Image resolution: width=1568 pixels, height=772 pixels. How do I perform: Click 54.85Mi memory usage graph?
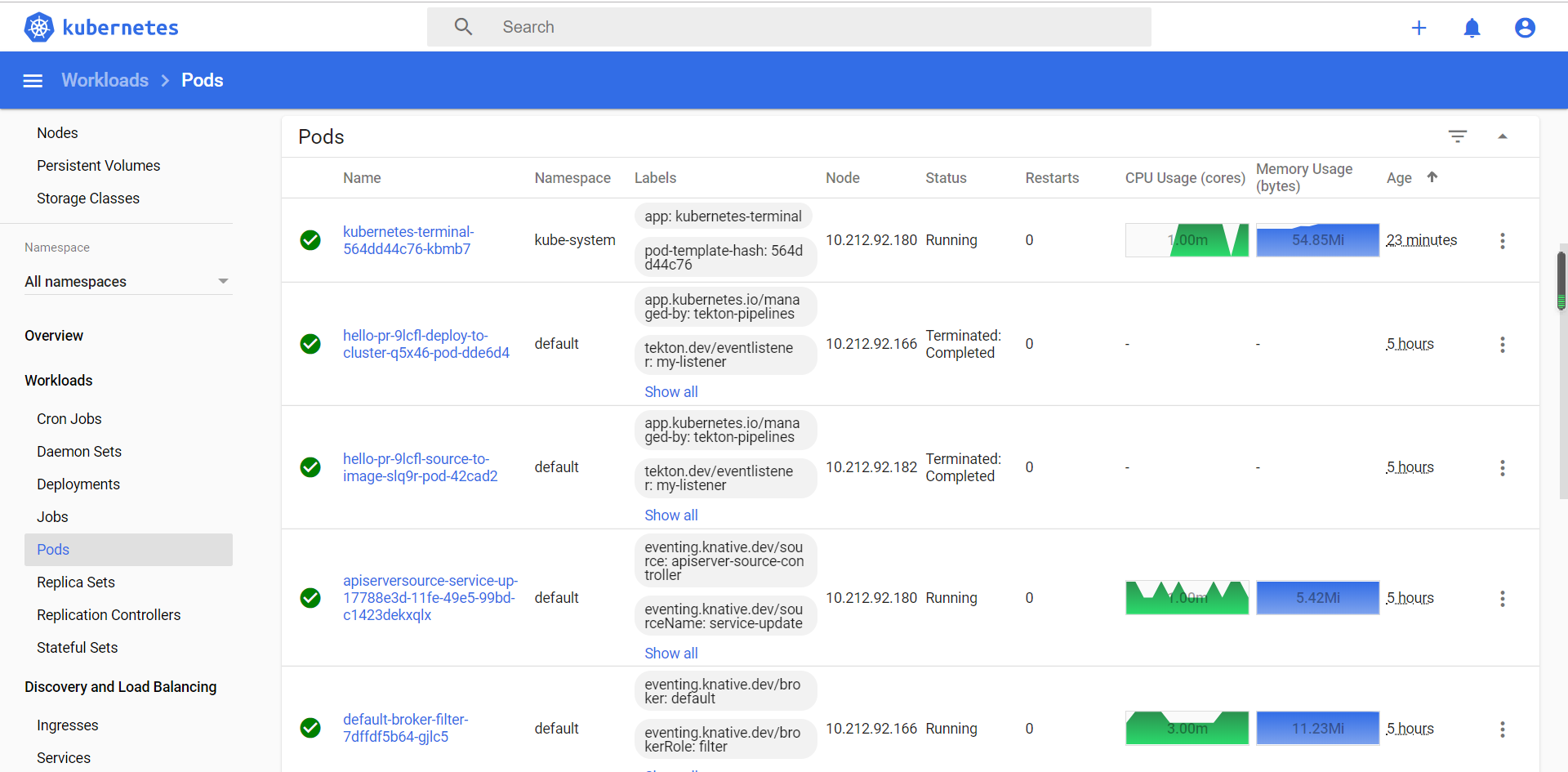(x=1318, y=240)
